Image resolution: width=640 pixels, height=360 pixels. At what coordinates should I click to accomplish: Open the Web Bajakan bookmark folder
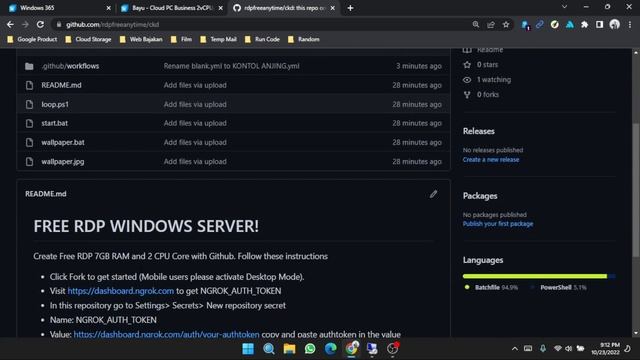(x=141, y=39)
